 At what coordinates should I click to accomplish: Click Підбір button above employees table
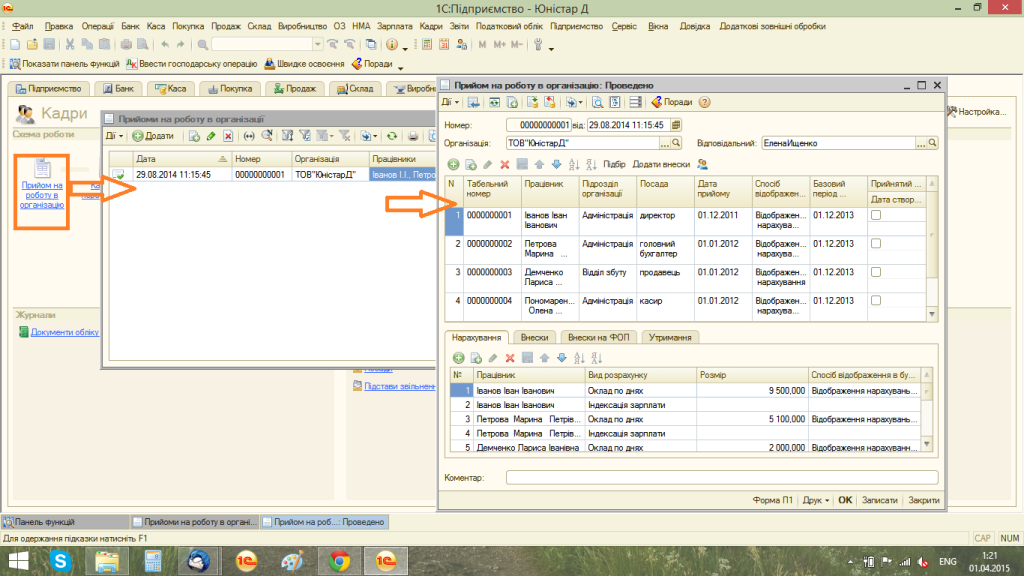pos(614,165)
